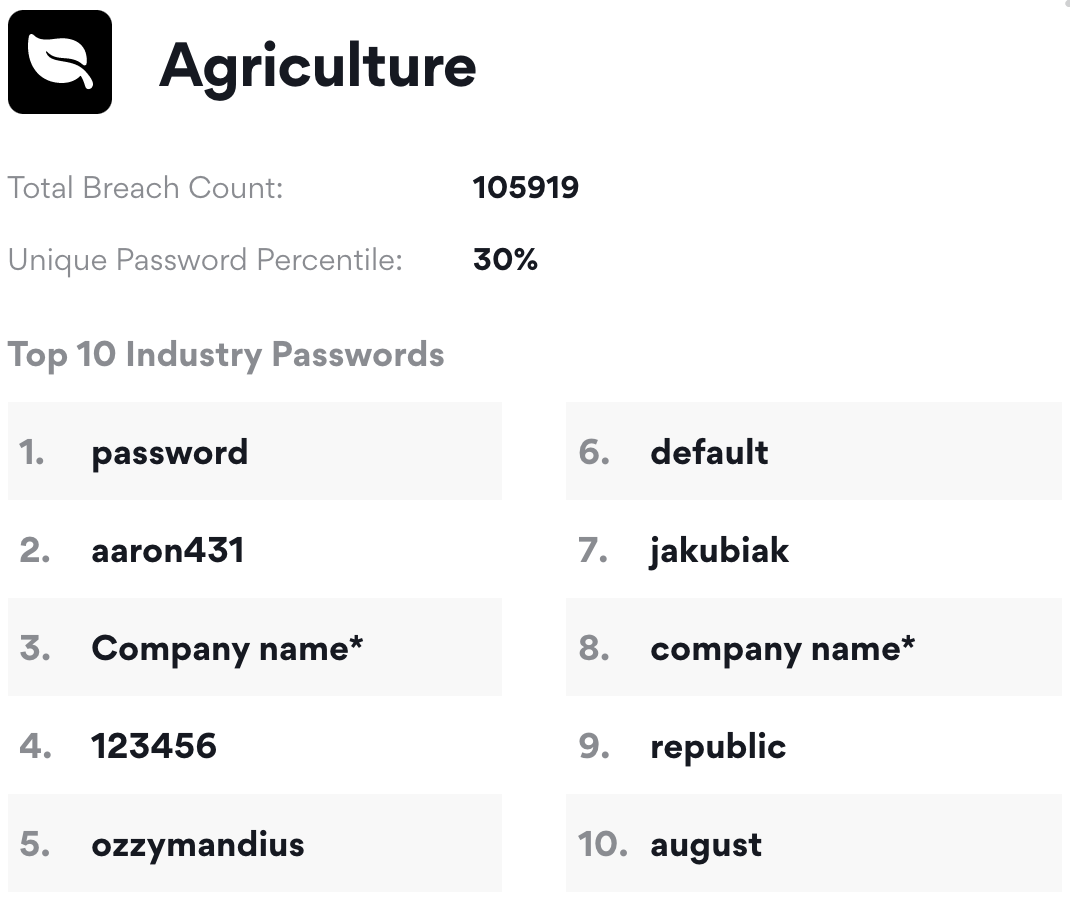Click the eighth entry 'company name*'
1070x906 pixels.
[813, 647]
